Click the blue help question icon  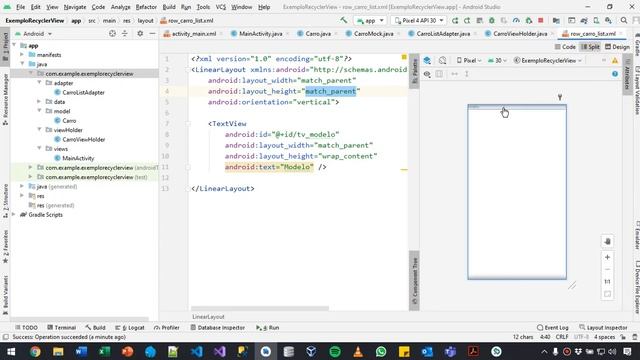click(x=615, y=74)
